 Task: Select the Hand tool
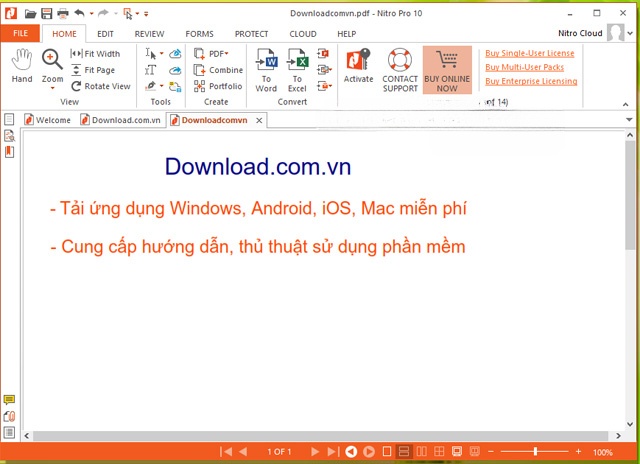click(x=22, y=66)
